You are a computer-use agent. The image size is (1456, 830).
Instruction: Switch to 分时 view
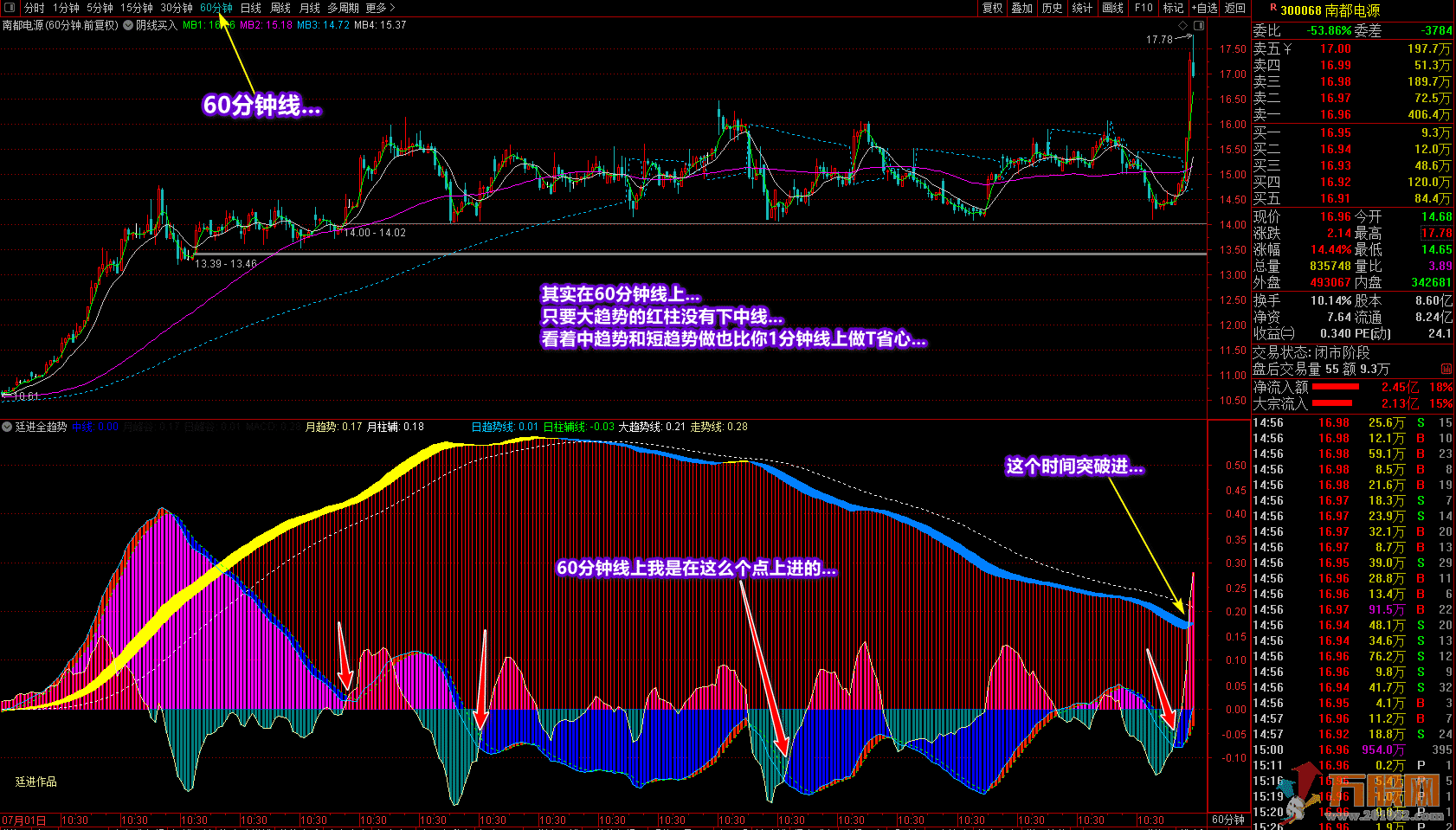[35, 8]
